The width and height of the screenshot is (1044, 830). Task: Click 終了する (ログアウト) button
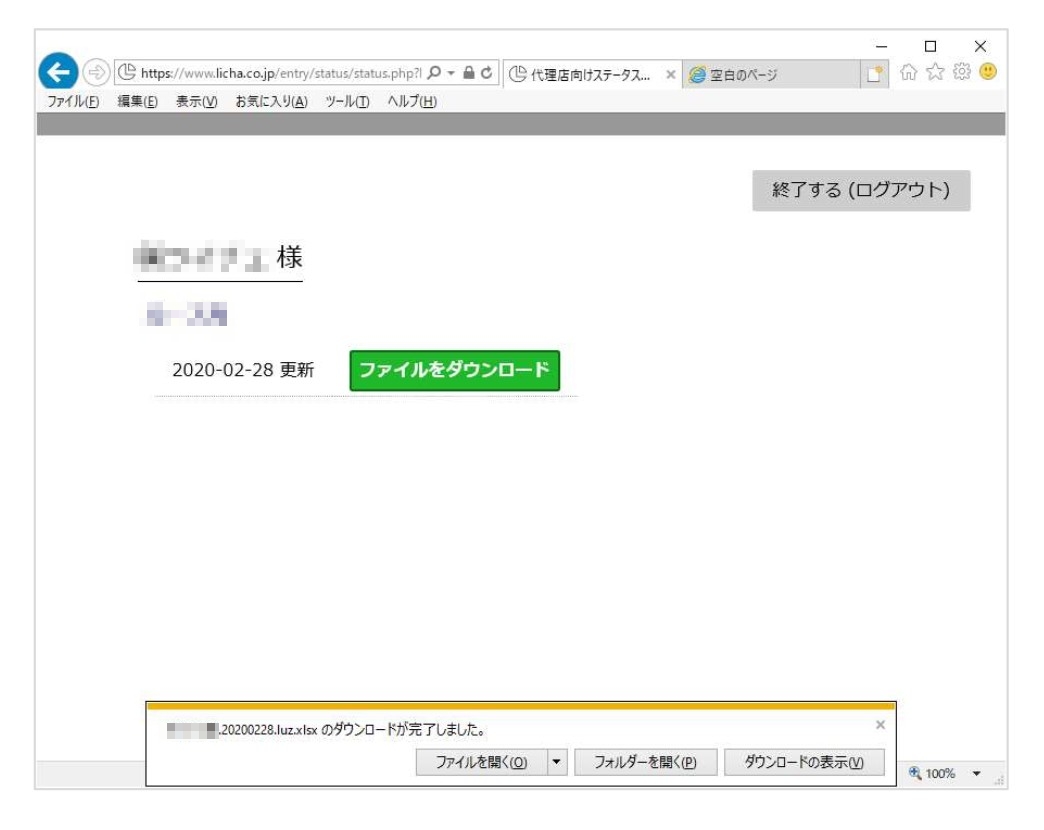[861, 190]
